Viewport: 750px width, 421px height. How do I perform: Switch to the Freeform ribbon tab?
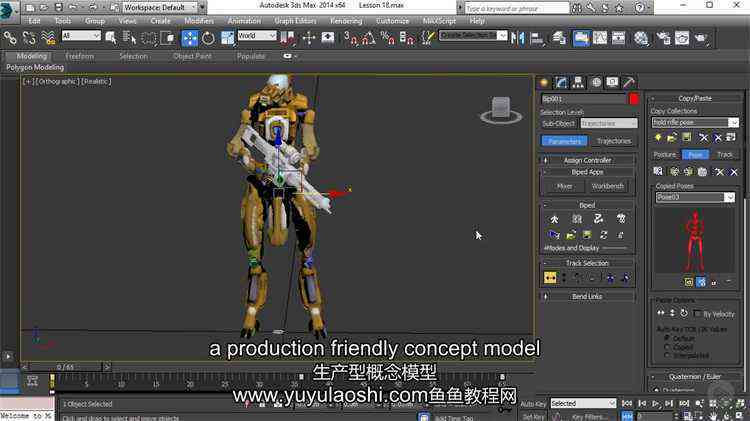80,56
